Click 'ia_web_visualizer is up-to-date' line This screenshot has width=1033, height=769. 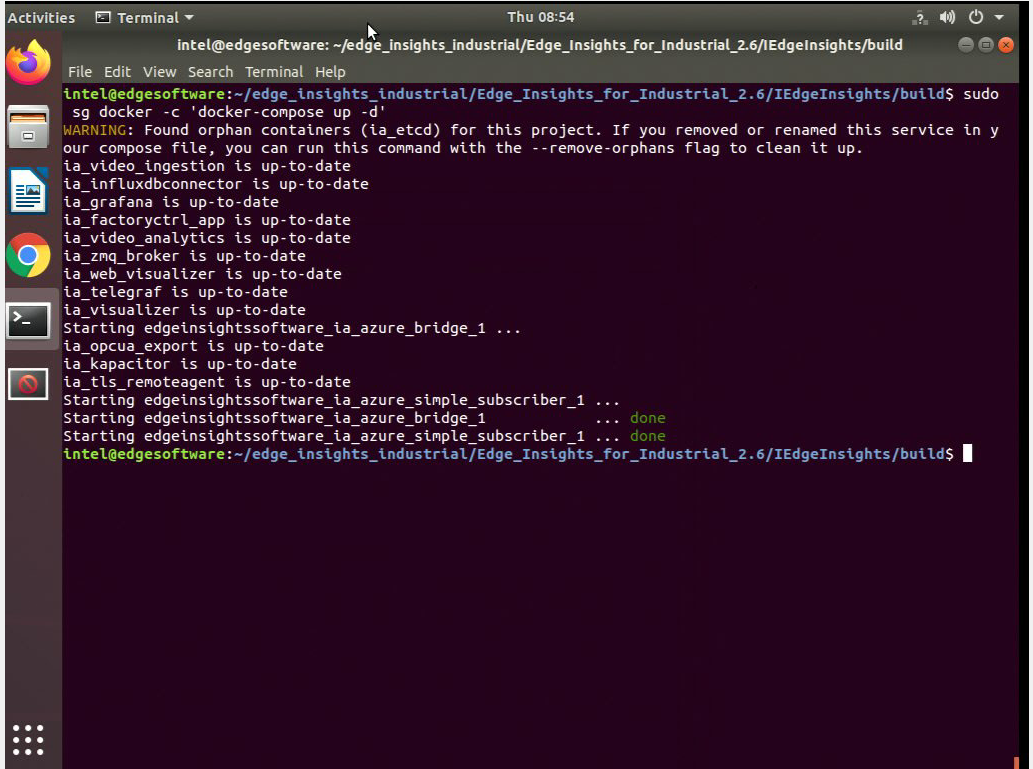click(202, 273)
